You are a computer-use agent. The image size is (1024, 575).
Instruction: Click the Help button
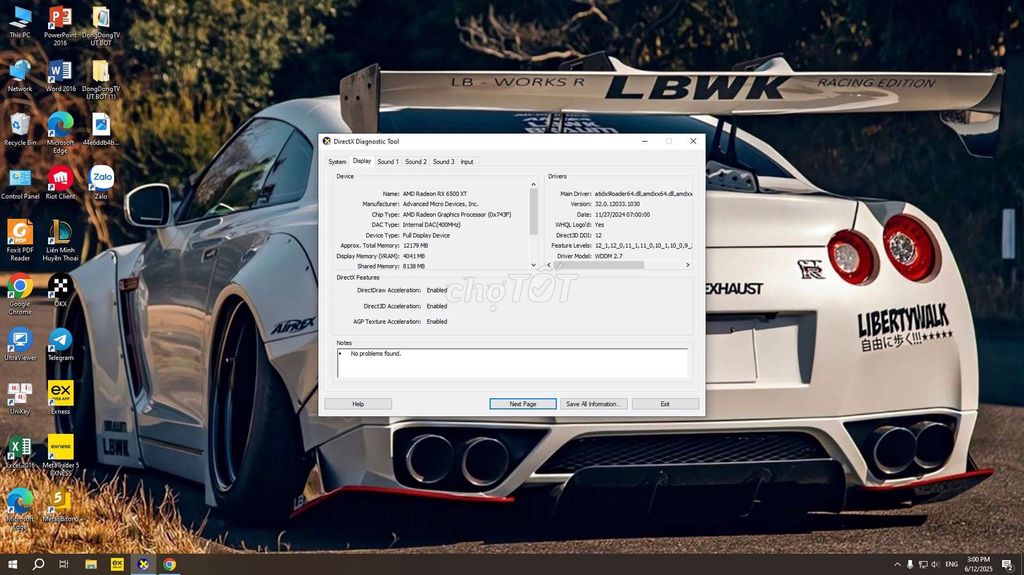pos(358,404)
